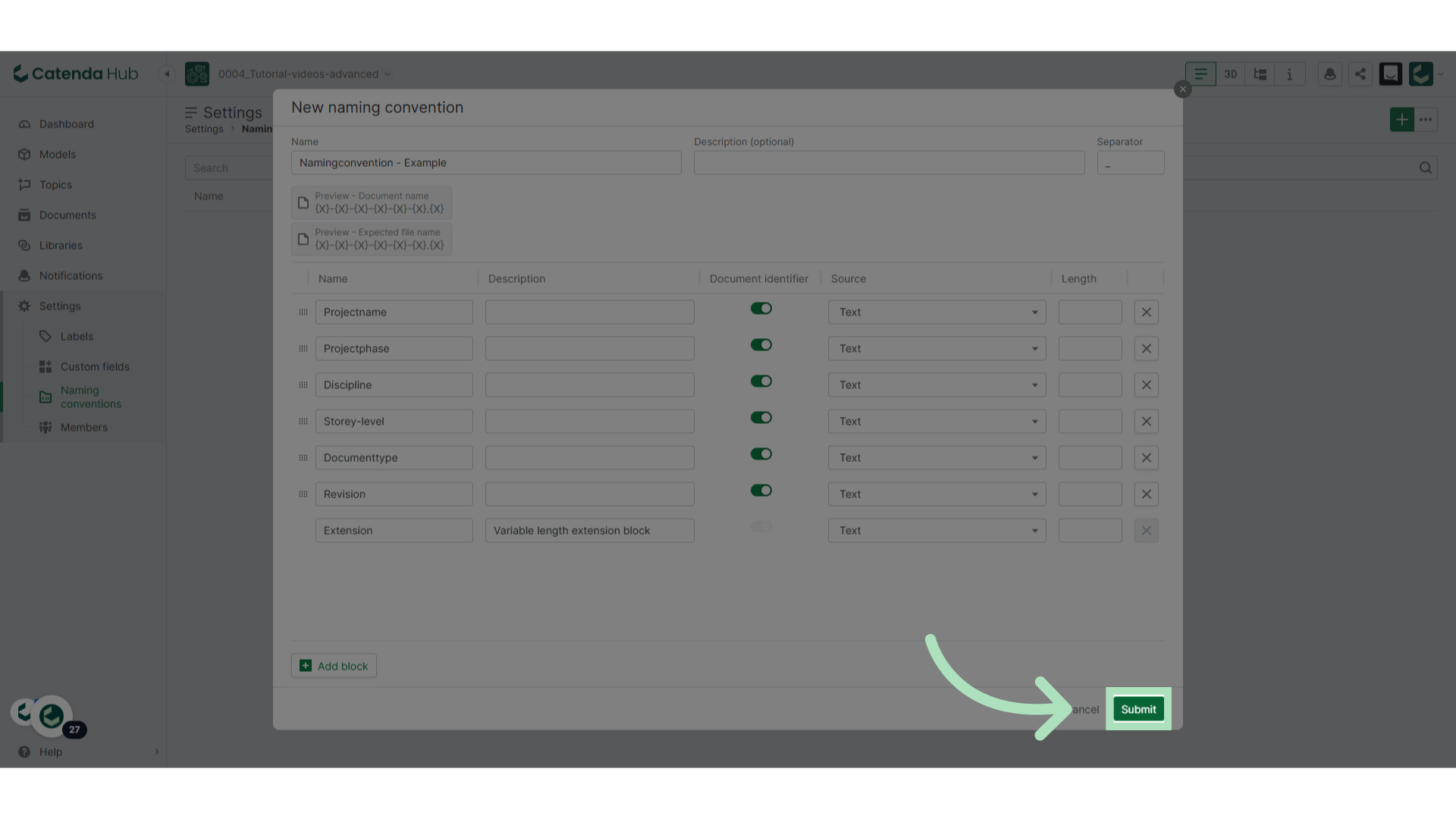Open the three-dot more options menu

(1426, 119)
